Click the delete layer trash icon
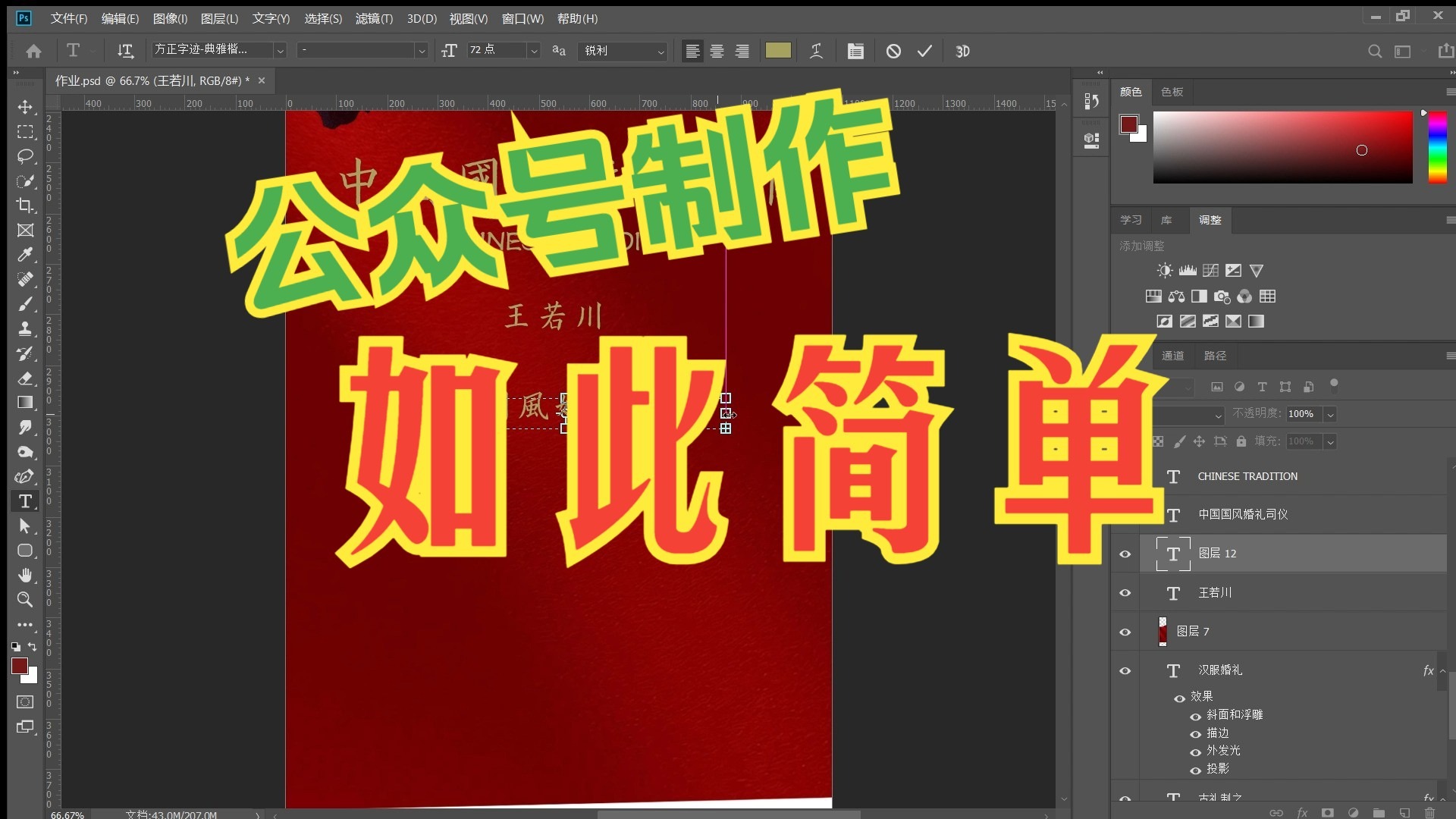The width and height of the screenshot is (1456, 819). pyautogui.click(x=1430, y=811)
